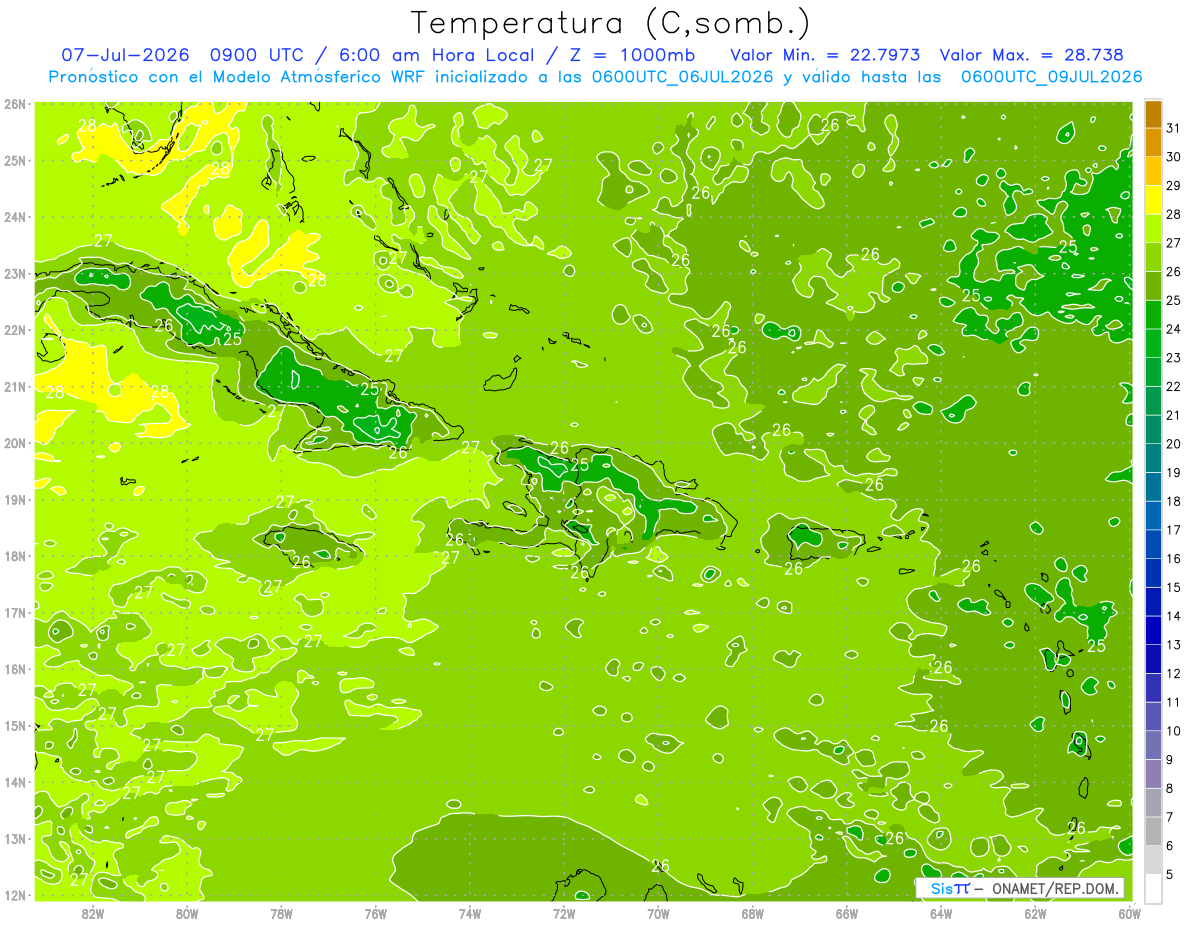Click the init time "0600UTC_06JUL2026"
The width and height of the screenshot is (1200, 927).
[x=682, y=76]
